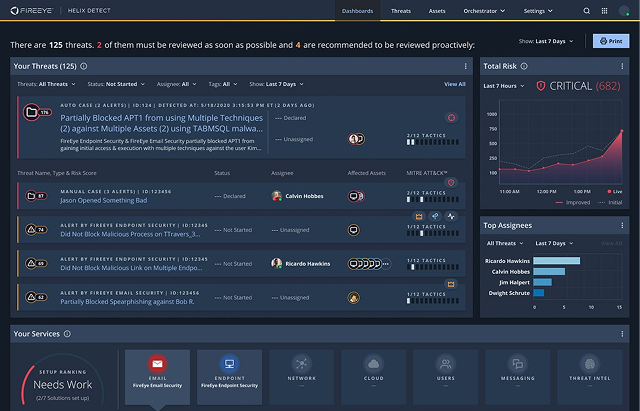This screenshot has height=411, width=640.
Task: Select the Users service tile
Action: point(445,377)
